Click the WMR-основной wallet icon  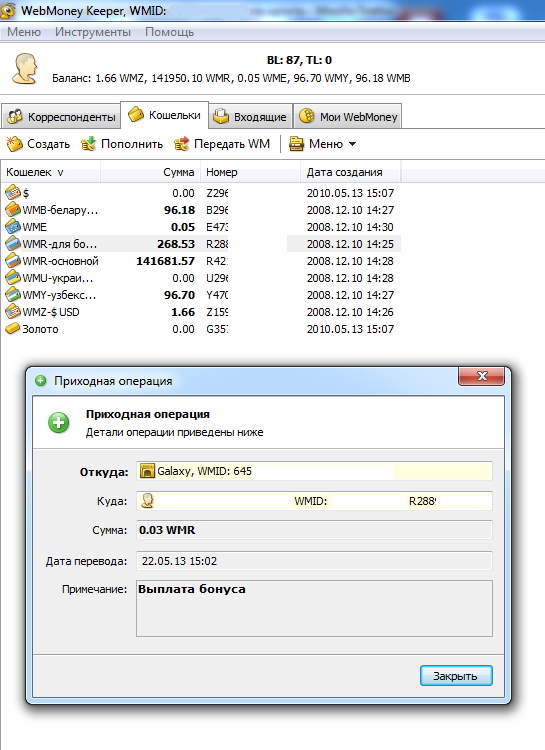click(x=13, y=261)
